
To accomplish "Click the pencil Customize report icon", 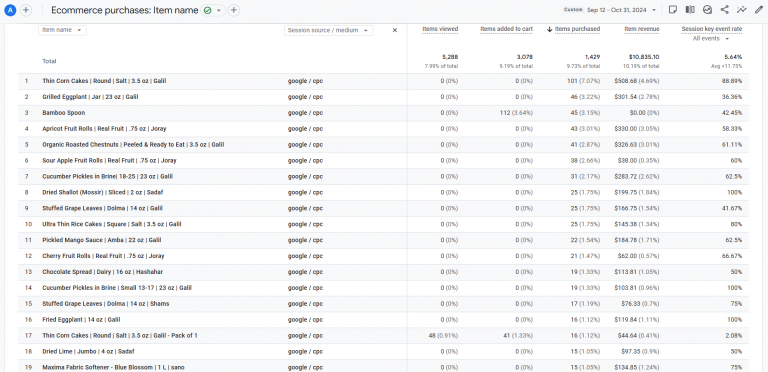I will click(x=759, y=10).
